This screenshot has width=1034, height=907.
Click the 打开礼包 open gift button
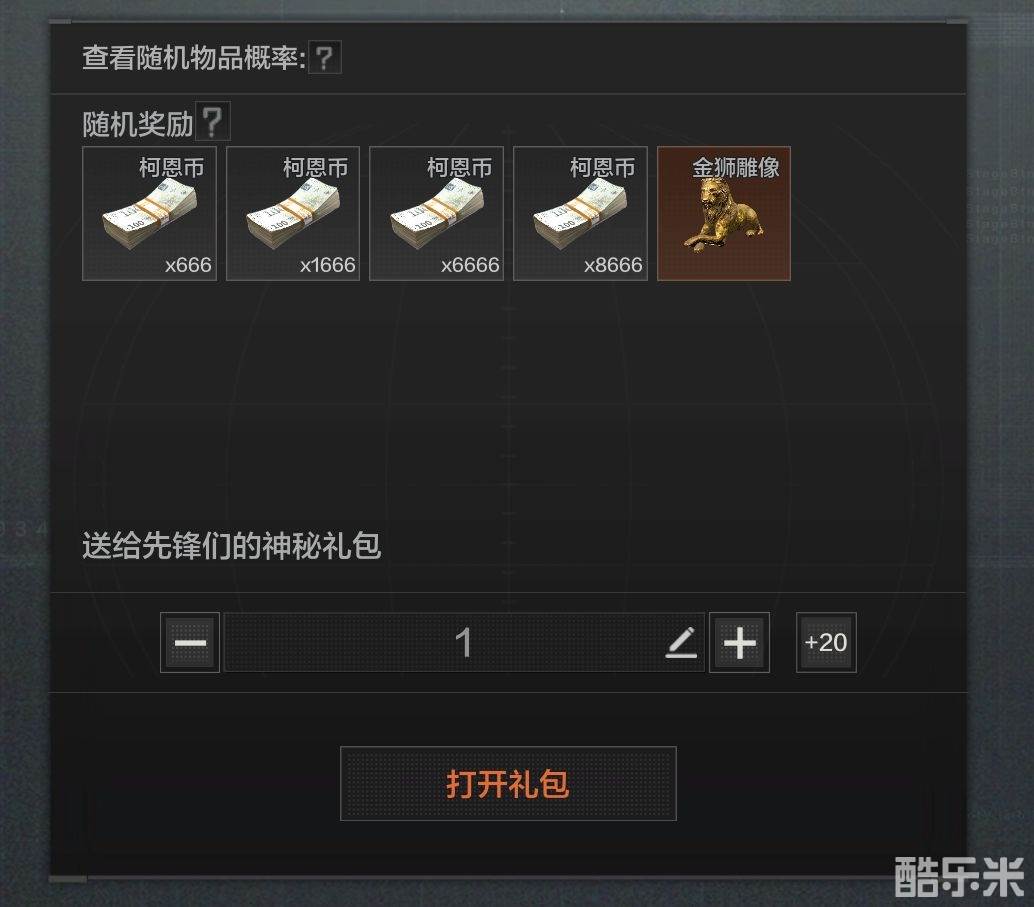[508, 784]
